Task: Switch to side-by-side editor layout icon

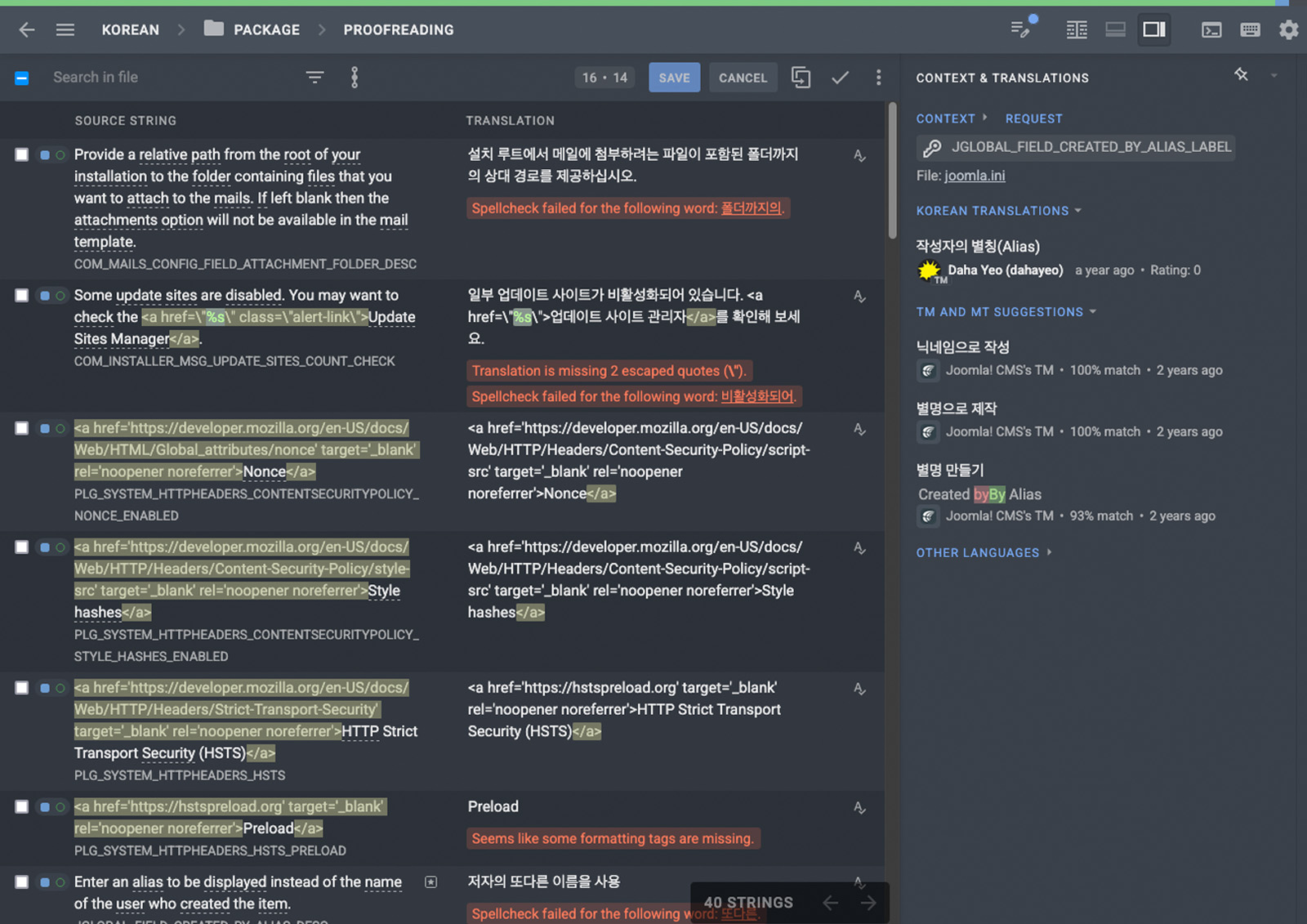Action: 1077,29
